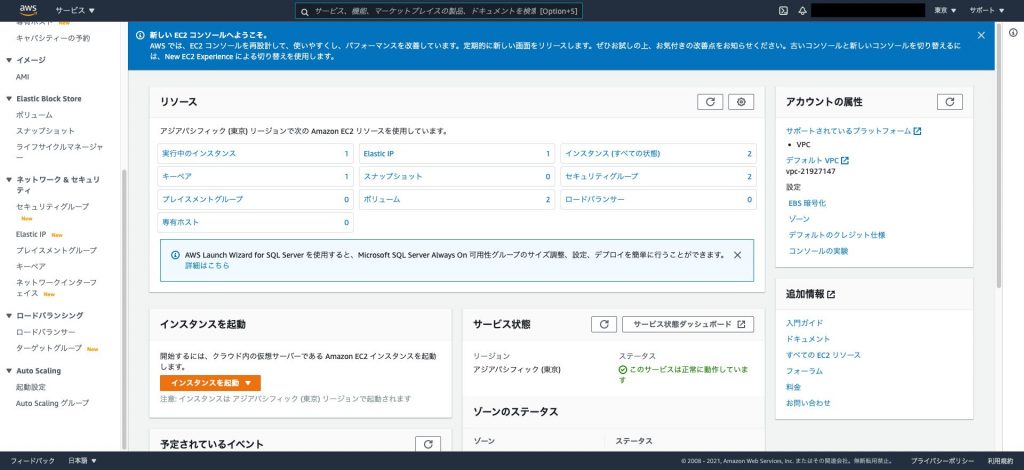
Task: Click the main page vertical scrollbar
Action: [x=999, y=155]
